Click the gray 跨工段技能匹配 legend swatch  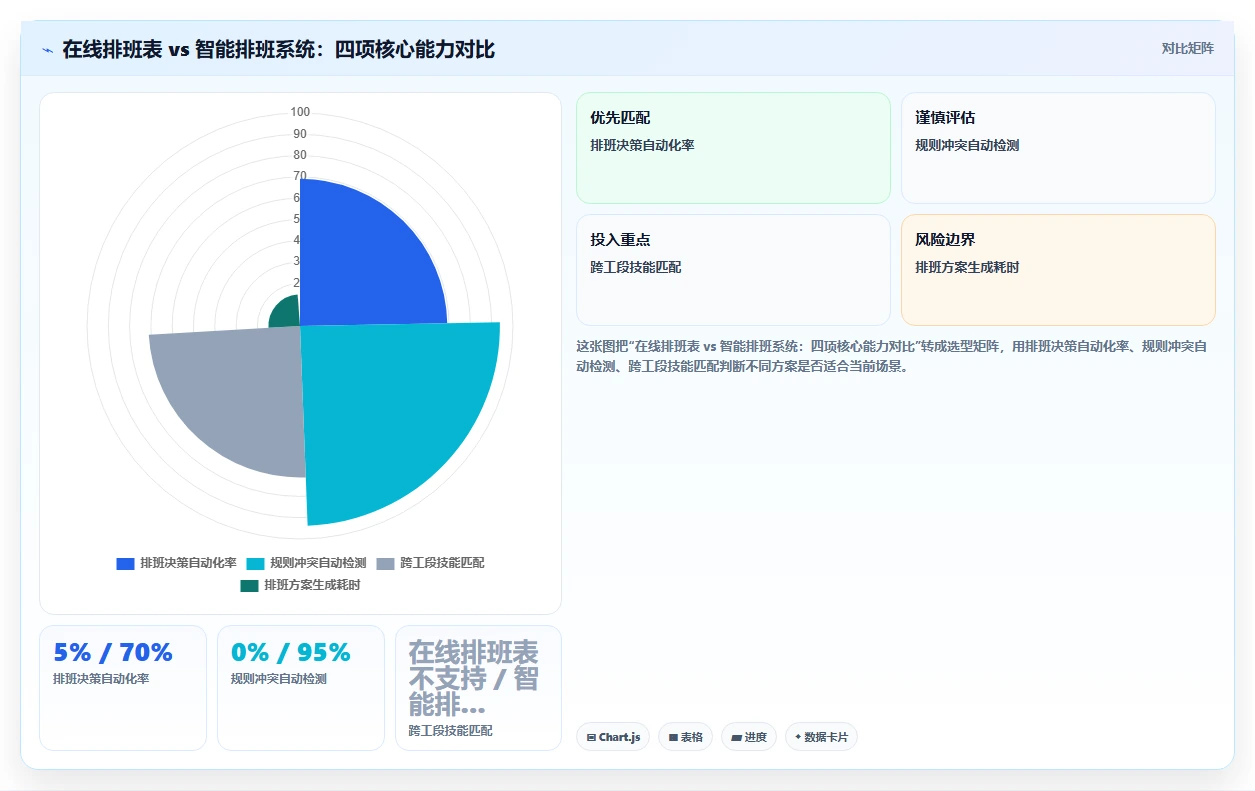(385, 564)
